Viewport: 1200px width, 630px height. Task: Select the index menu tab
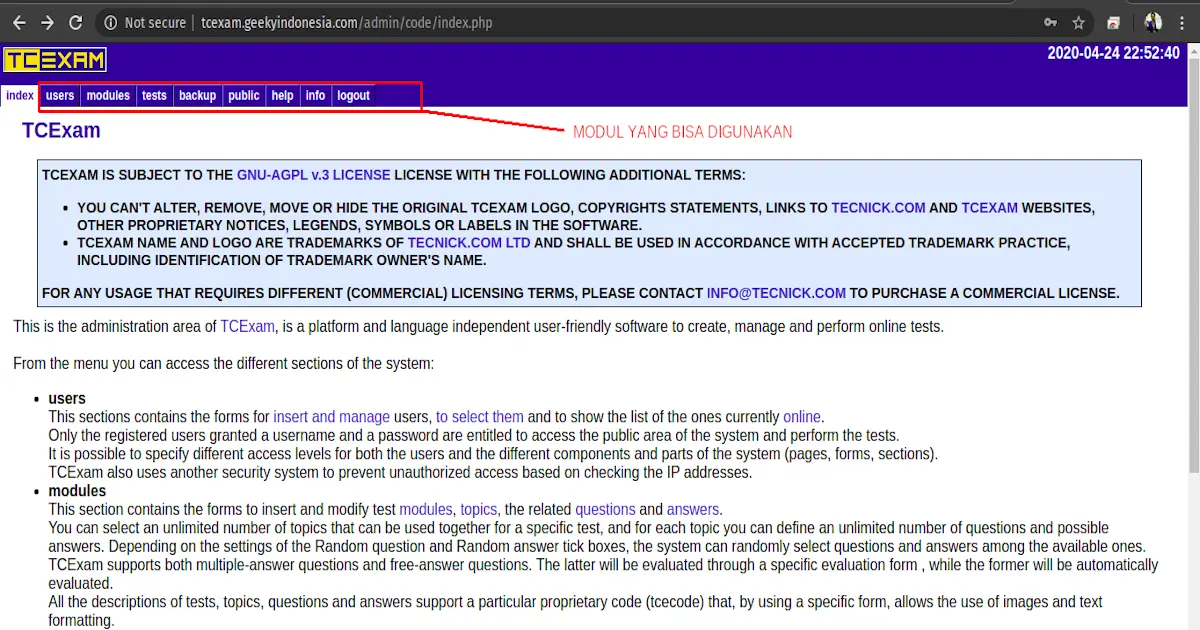click(19, 96)
